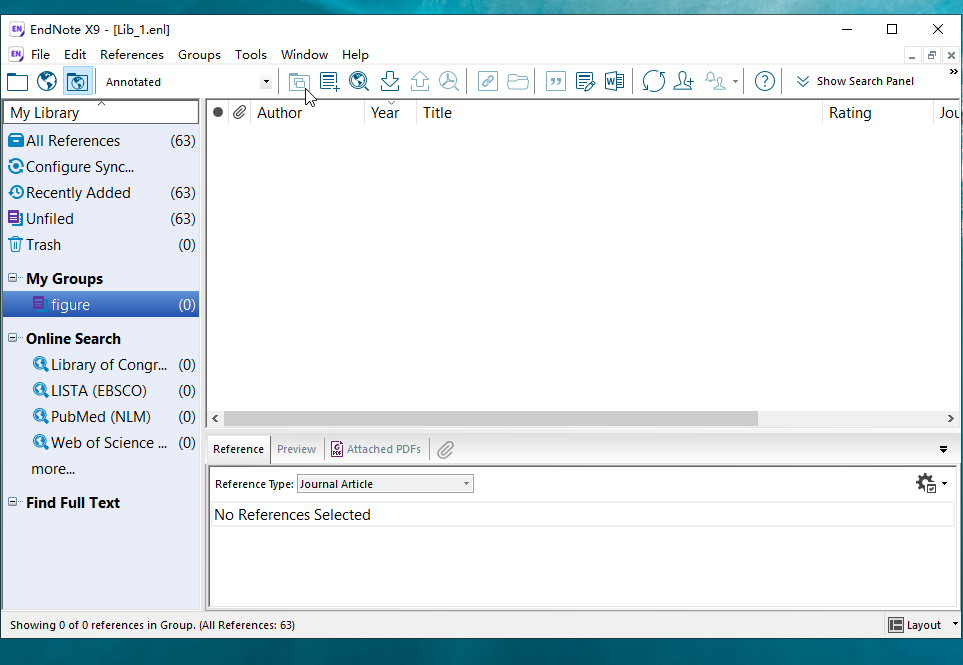Click Show Search Panel button
Screen dimensions: 963x665
(855, 81)
